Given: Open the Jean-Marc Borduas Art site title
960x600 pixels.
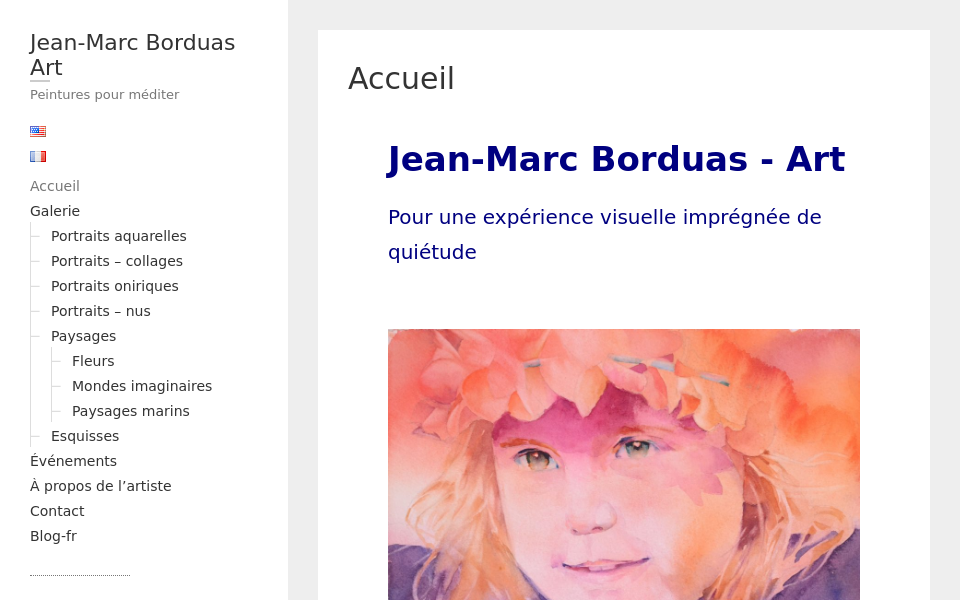Looking at the screenshot, I should (132, 55).
